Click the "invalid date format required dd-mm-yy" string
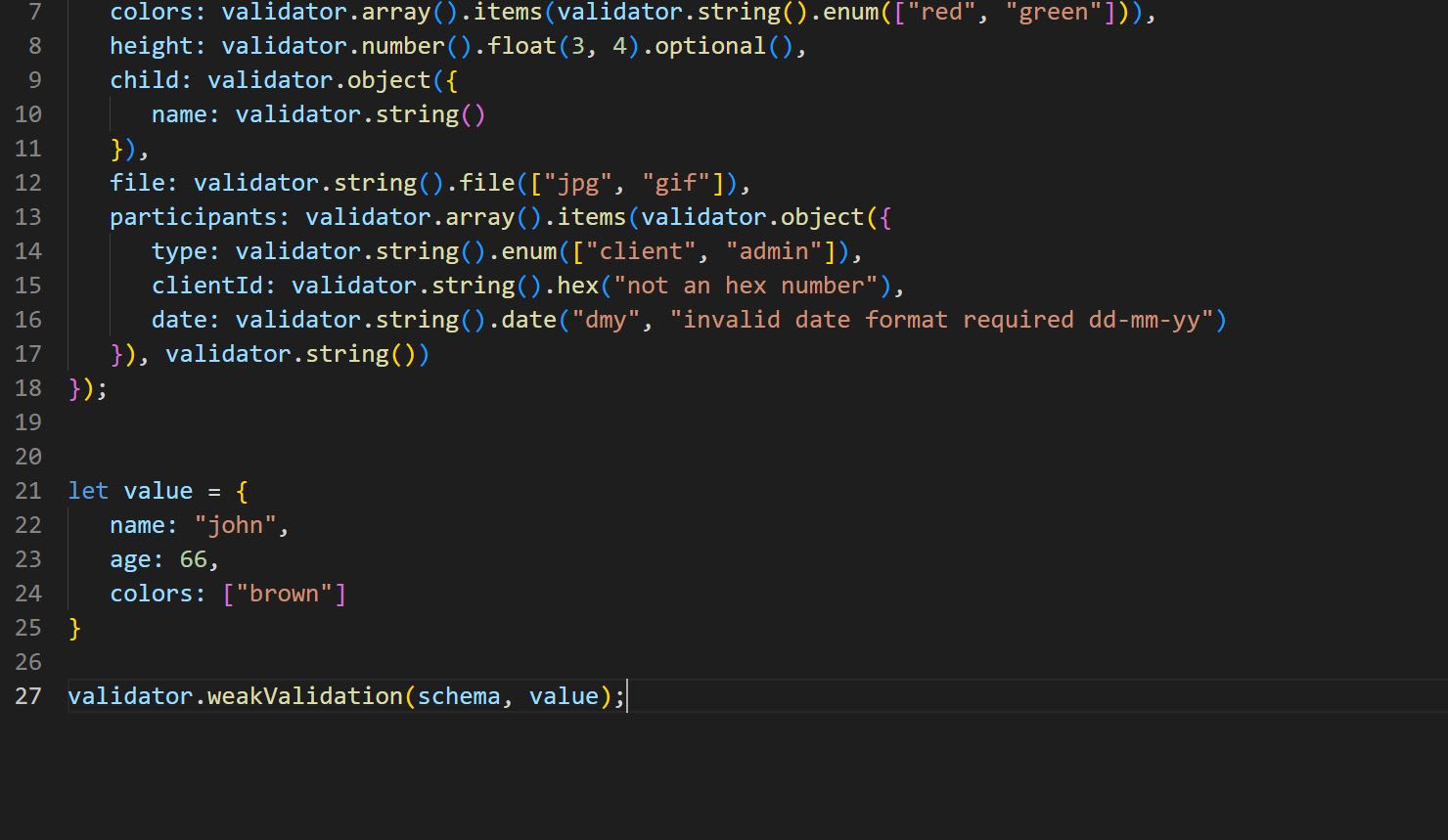 click(x=942, y=320)
